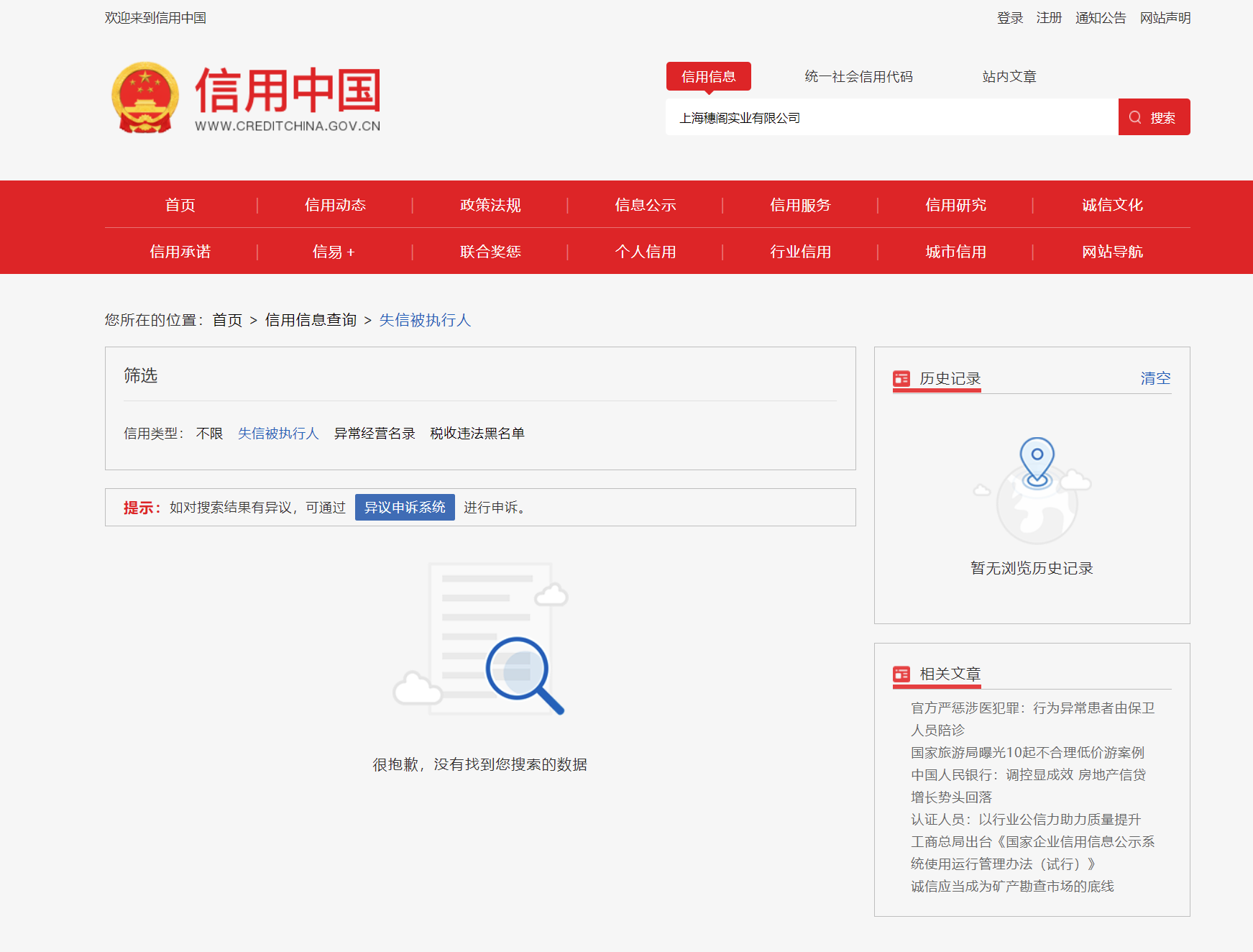
Task: Click the 异议申诉系统 button
Action: pyautogui.click(x=405, y=508)
